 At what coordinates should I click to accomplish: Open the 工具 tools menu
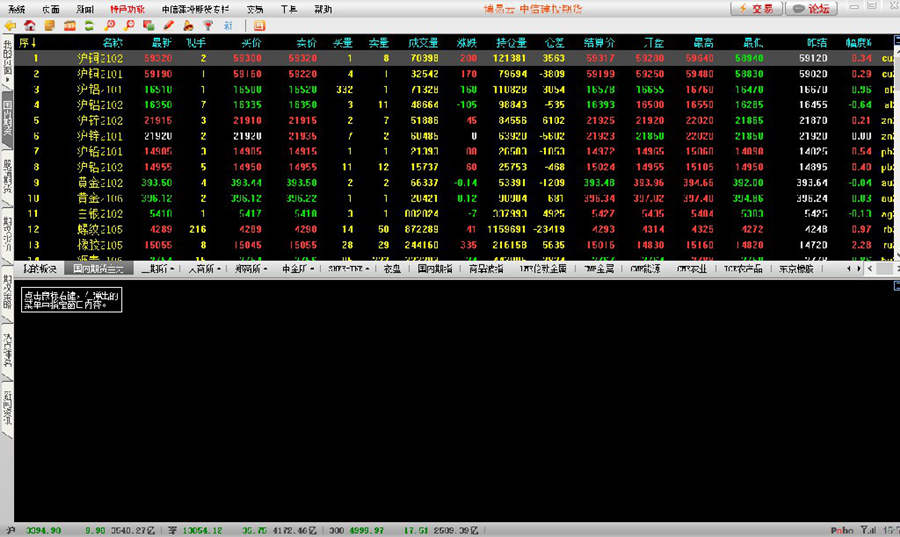coord(288,9)
